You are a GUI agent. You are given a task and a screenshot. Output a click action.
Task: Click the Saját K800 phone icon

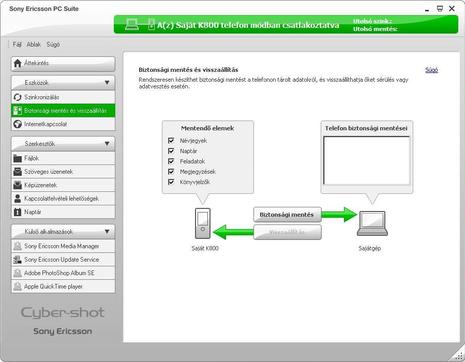click(x=203, y=223)
